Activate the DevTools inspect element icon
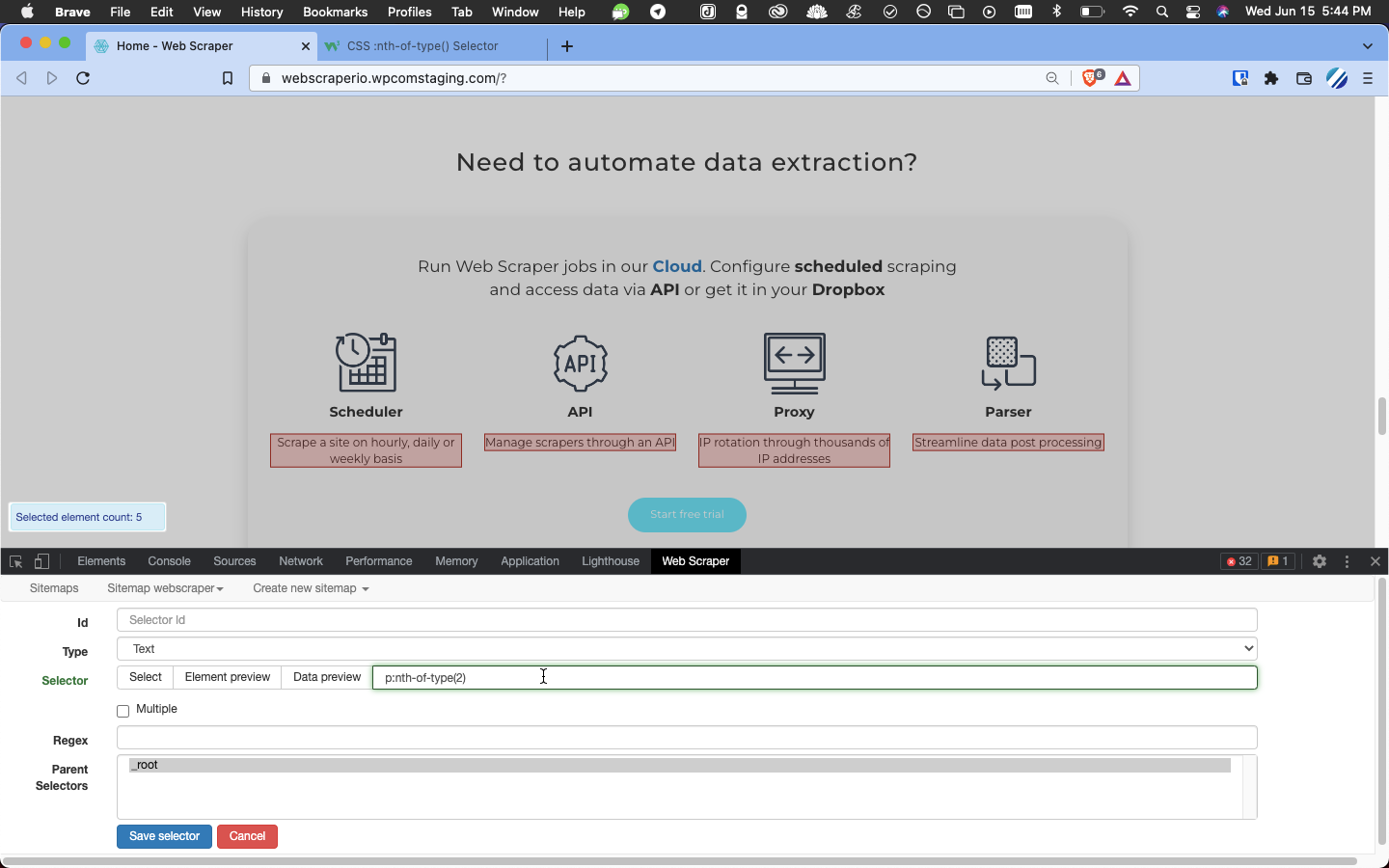Viewport: 1389px width, 868px height. (15, 561)
